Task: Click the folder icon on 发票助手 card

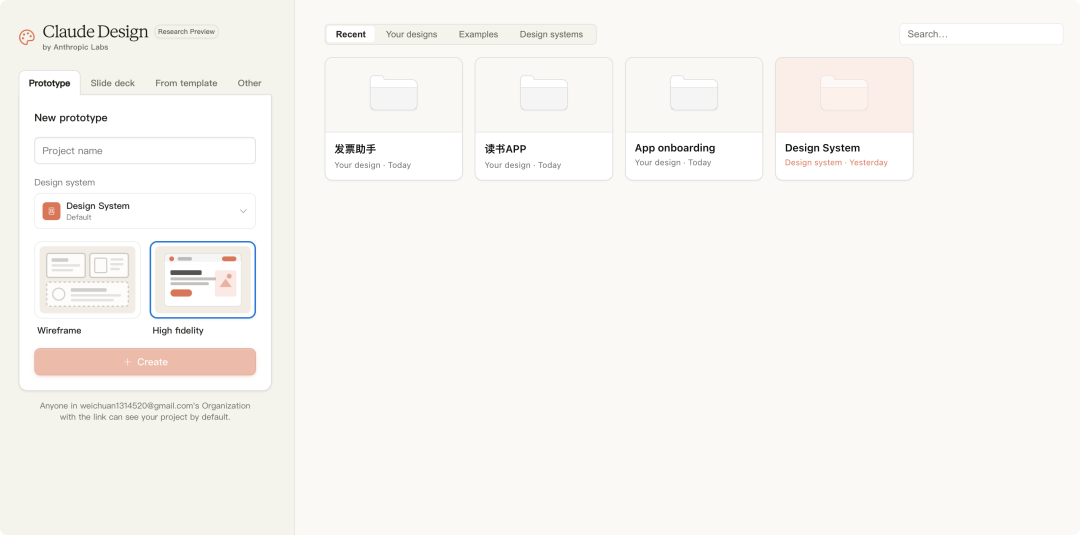Action: coord(393,93)
